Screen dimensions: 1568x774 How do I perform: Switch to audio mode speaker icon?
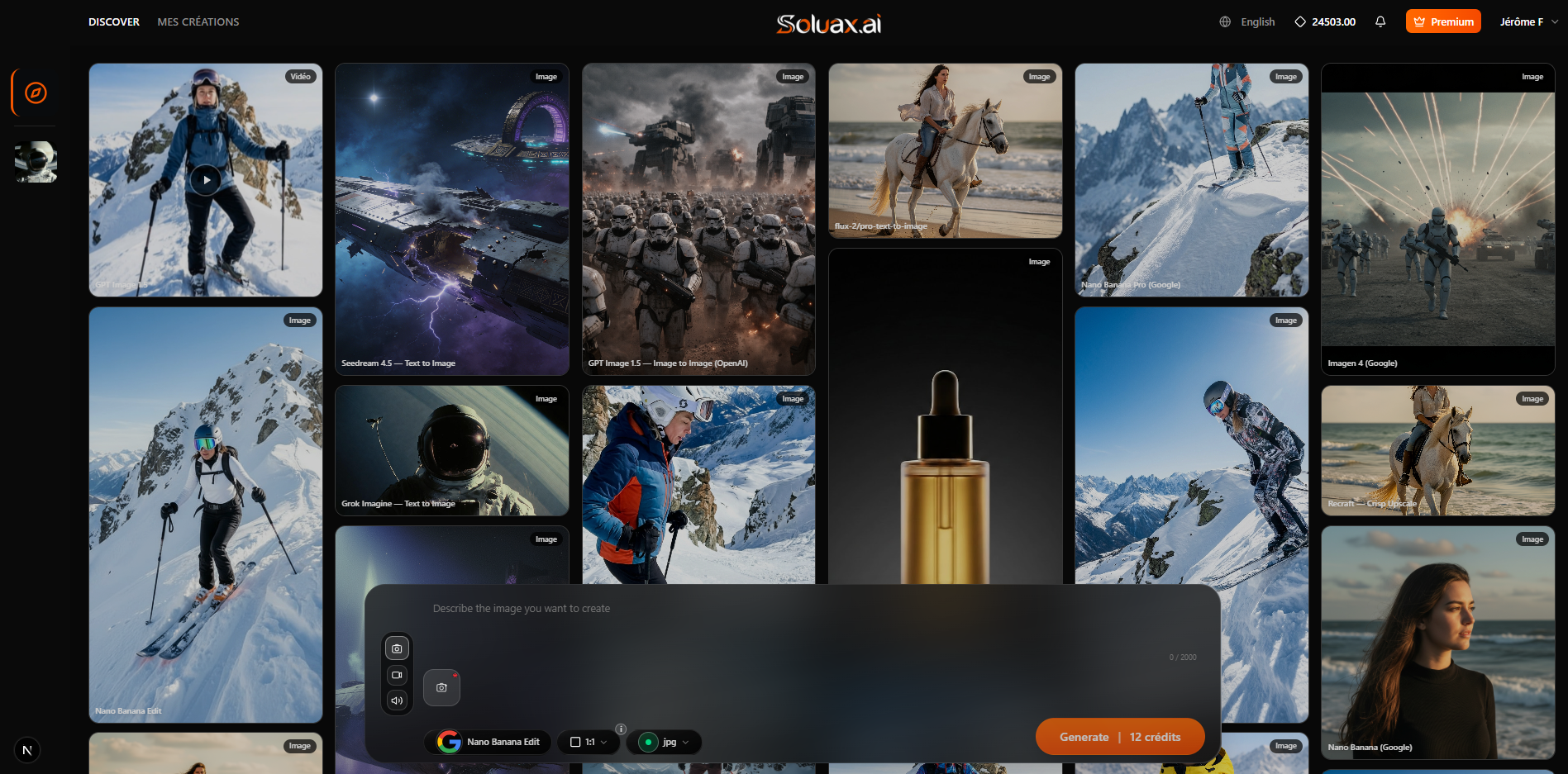(x=397, y=700)
